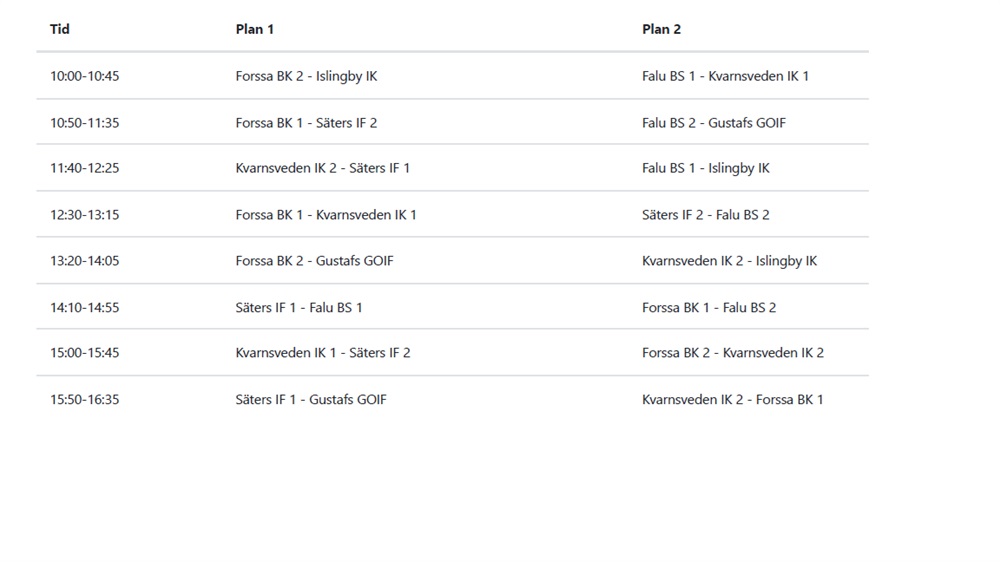Select Forssa BK 1 - Falu BS 2 match
Viewport: 1000px width, 562px height.
coord(709,307)
